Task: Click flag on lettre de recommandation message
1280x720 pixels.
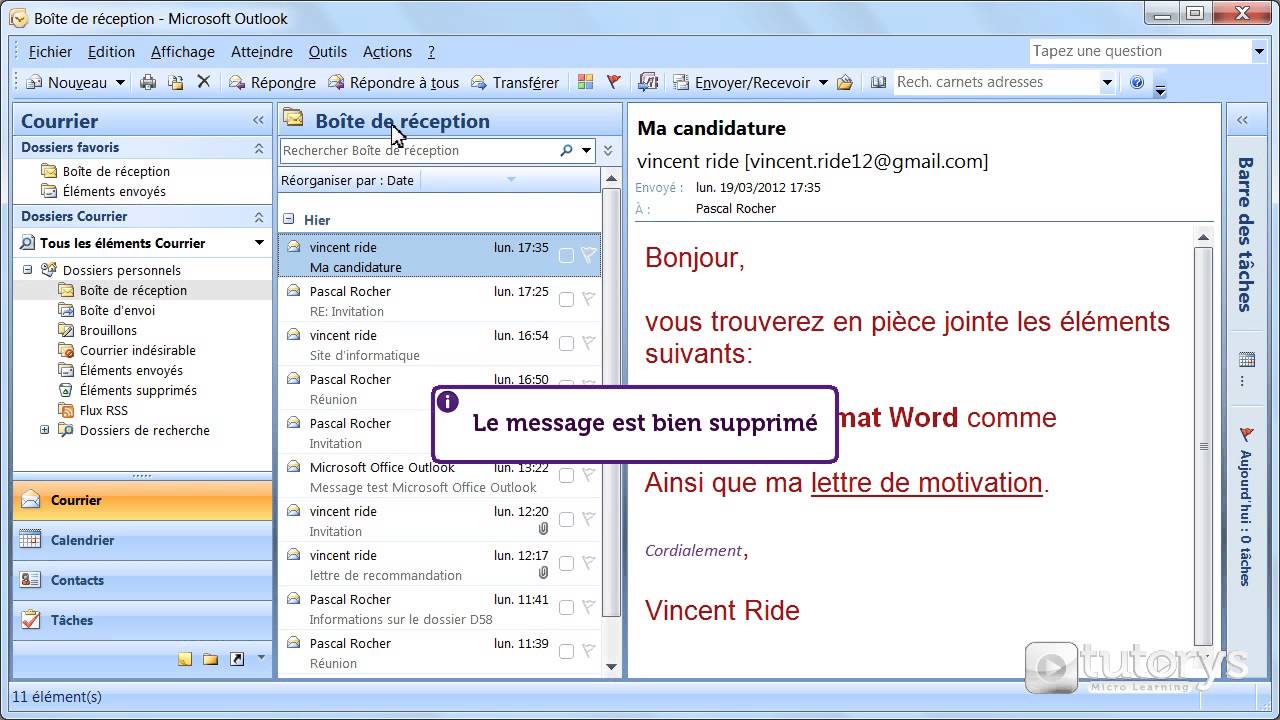Action: click(589, 563)
